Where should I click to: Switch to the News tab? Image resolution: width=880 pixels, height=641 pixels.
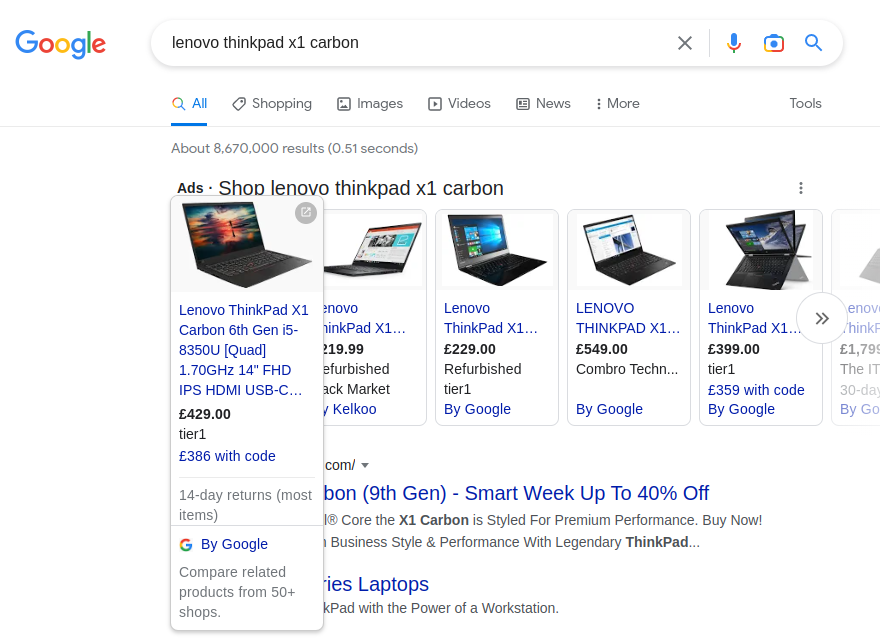[543, 103]
